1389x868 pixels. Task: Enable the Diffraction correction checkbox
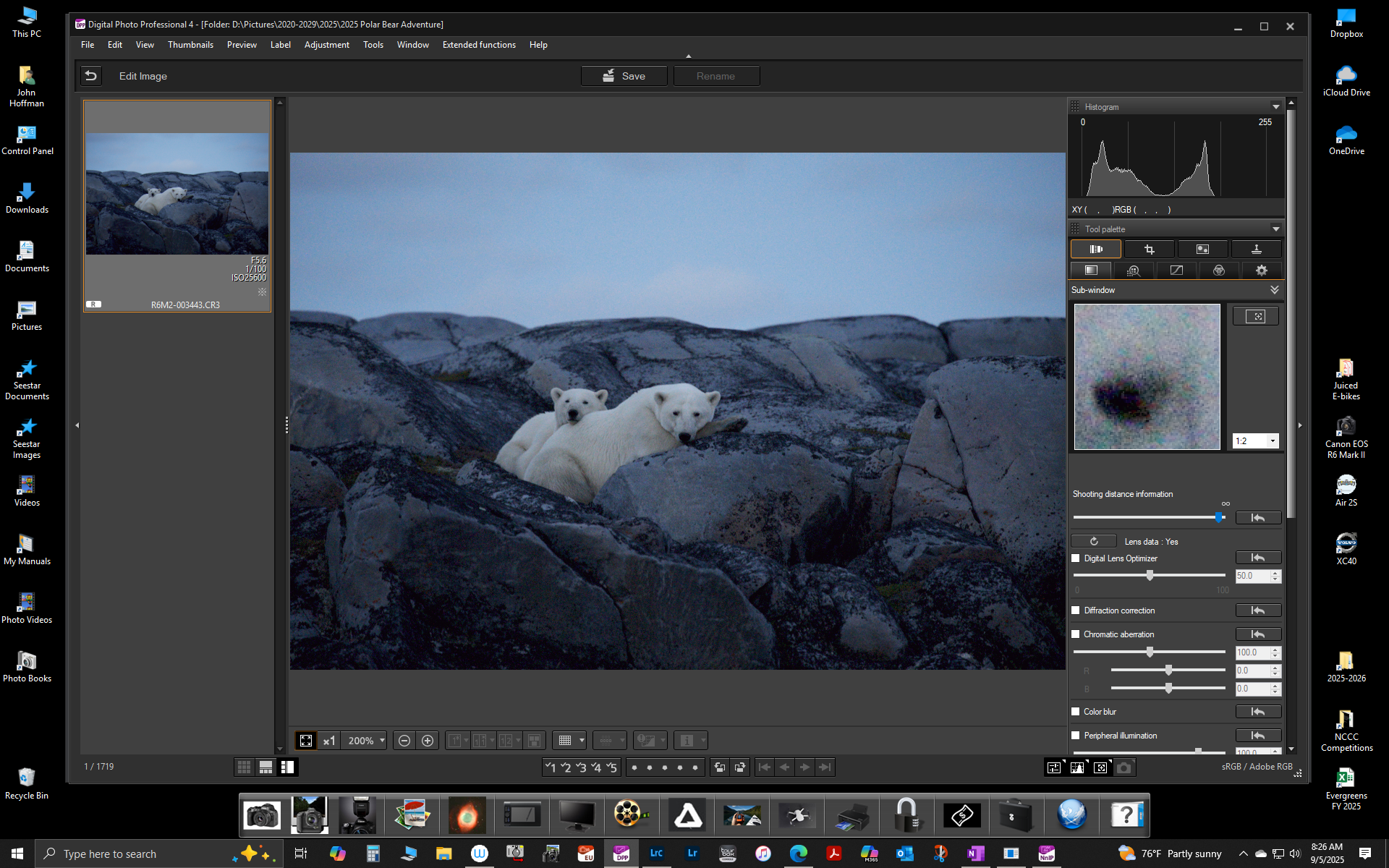point(1076,610)
